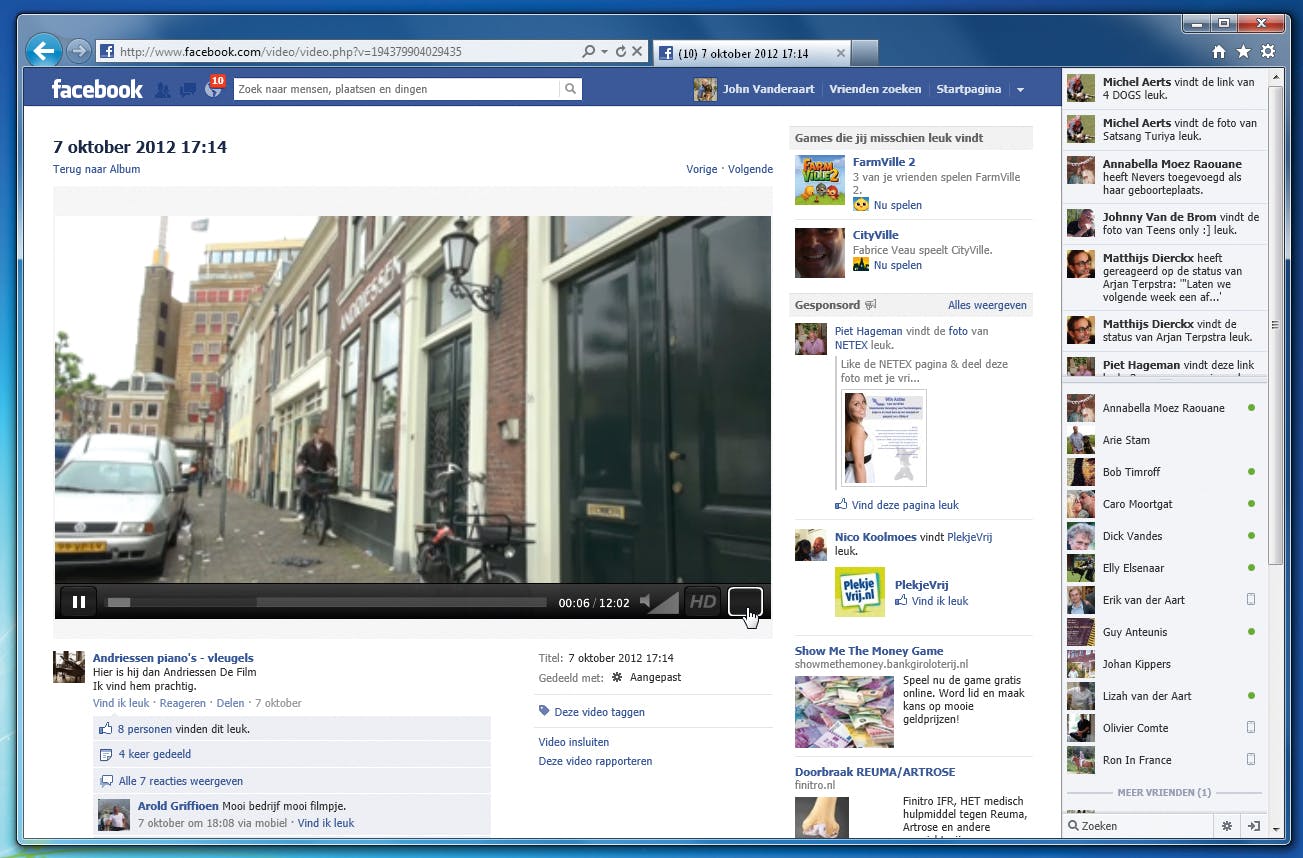Click the 'Aangepast' privacy gear setting
This screenshot has width=1303, height=858.
[x=646, y=677]
